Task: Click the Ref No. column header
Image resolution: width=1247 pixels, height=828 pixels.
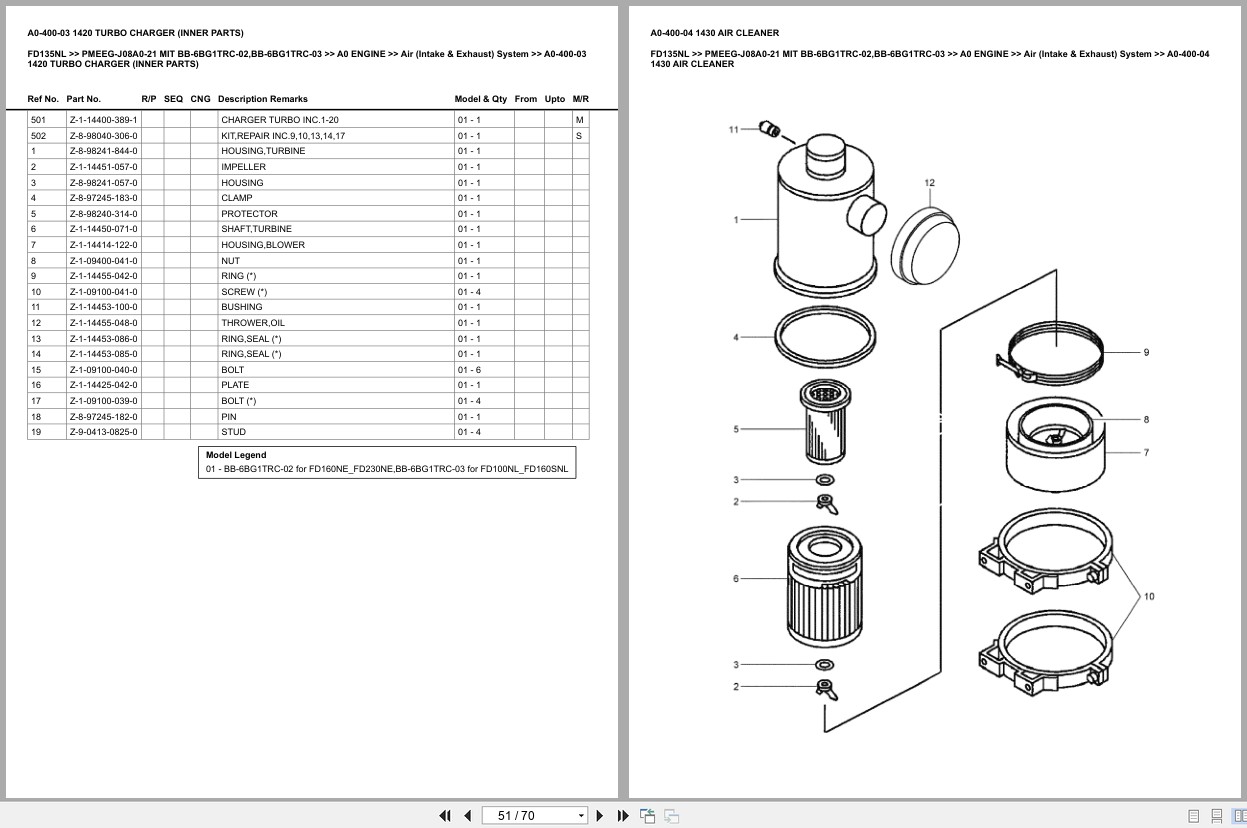Action: tap(43, 99)
